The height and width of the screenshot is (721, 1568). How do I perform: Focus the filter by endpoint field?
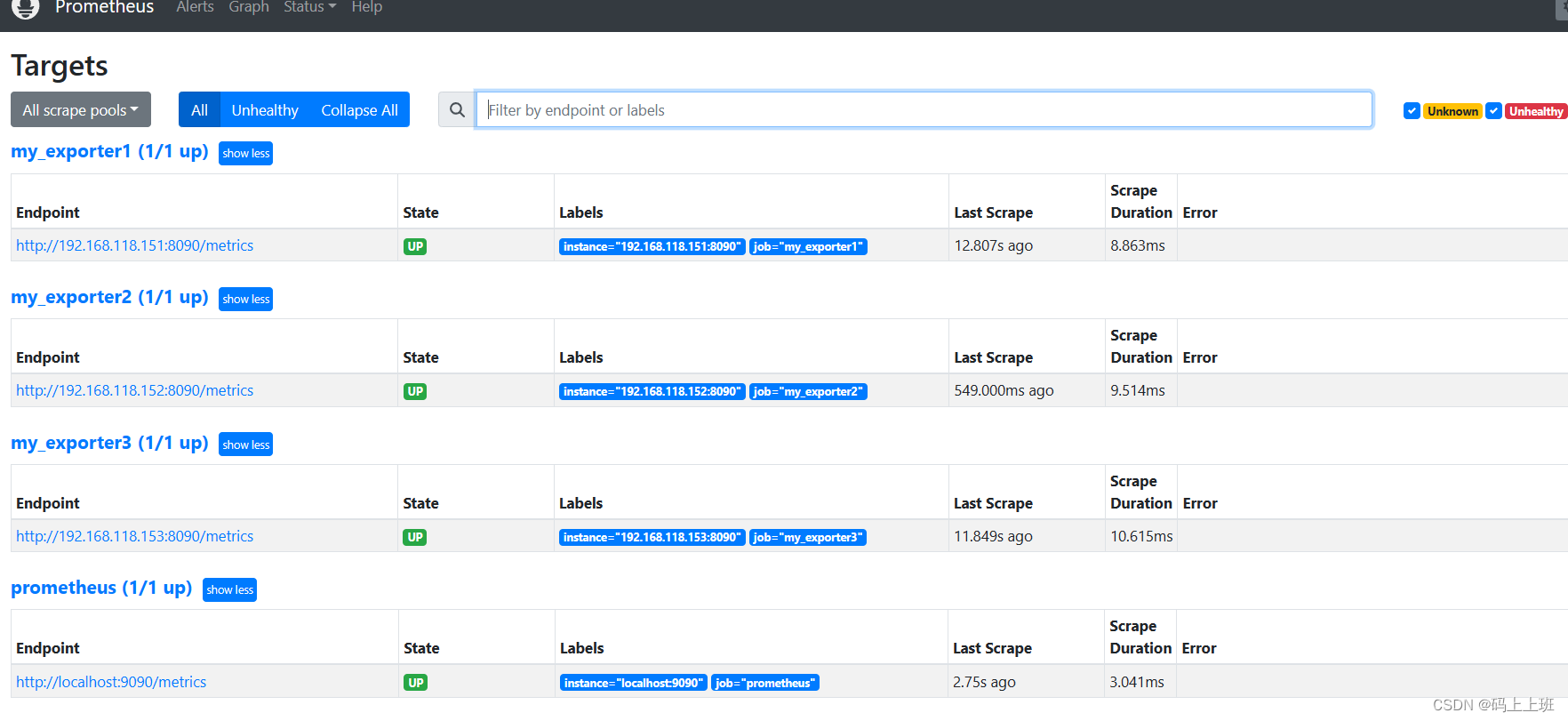(x=924, y=109)
